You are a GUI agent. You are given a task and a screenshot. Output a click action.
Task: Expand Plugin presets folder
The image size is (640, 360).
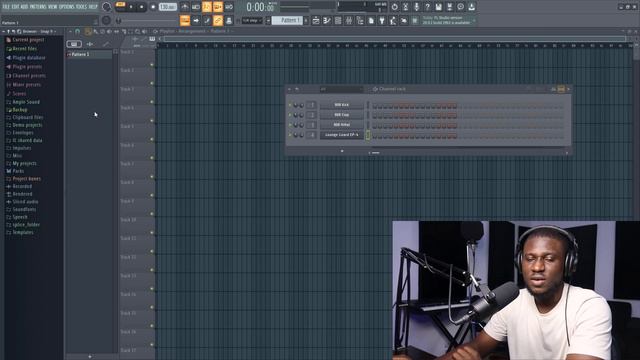pos(27,67)
